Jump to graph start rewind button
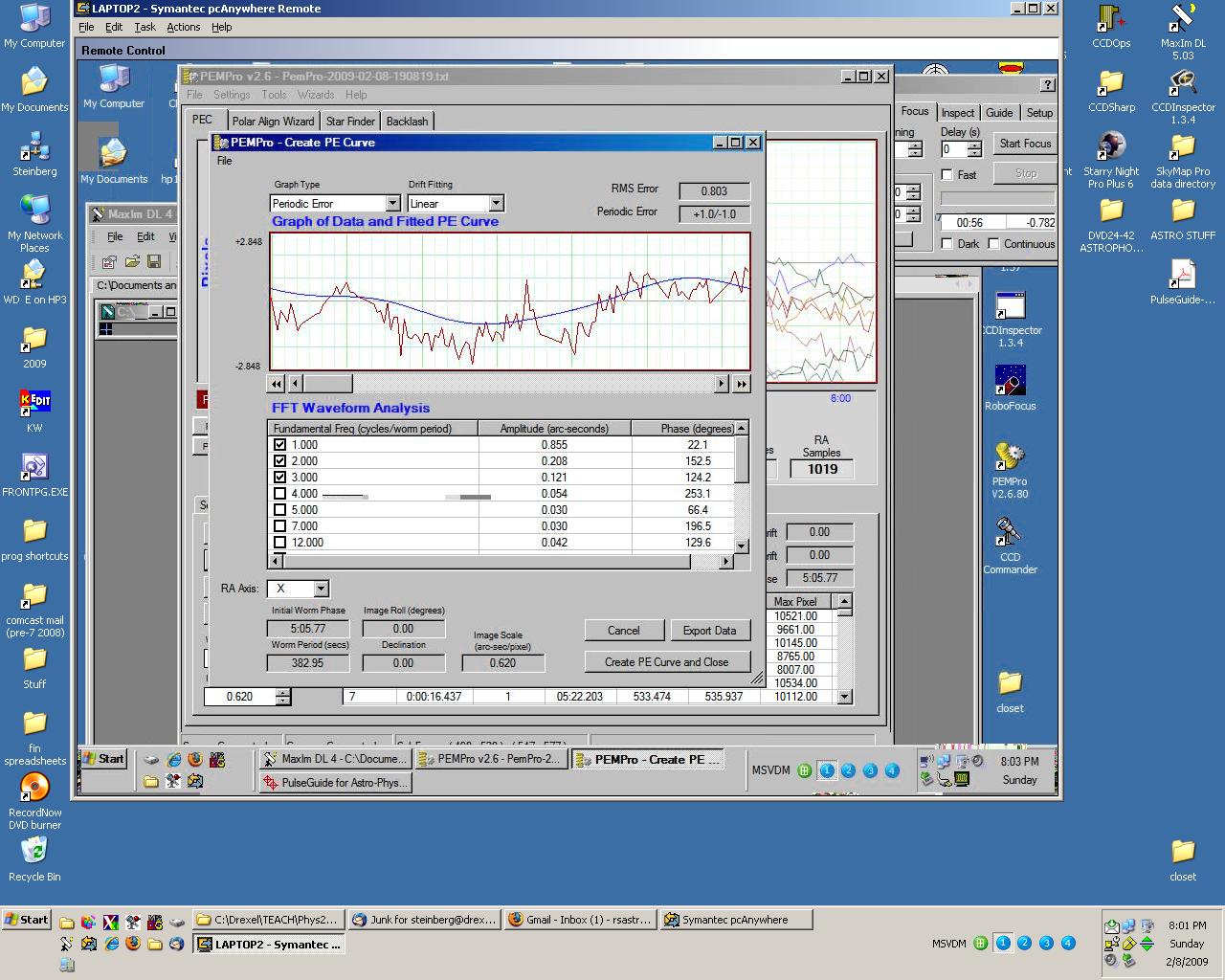 pyautogui.click(x=277, y=384)
